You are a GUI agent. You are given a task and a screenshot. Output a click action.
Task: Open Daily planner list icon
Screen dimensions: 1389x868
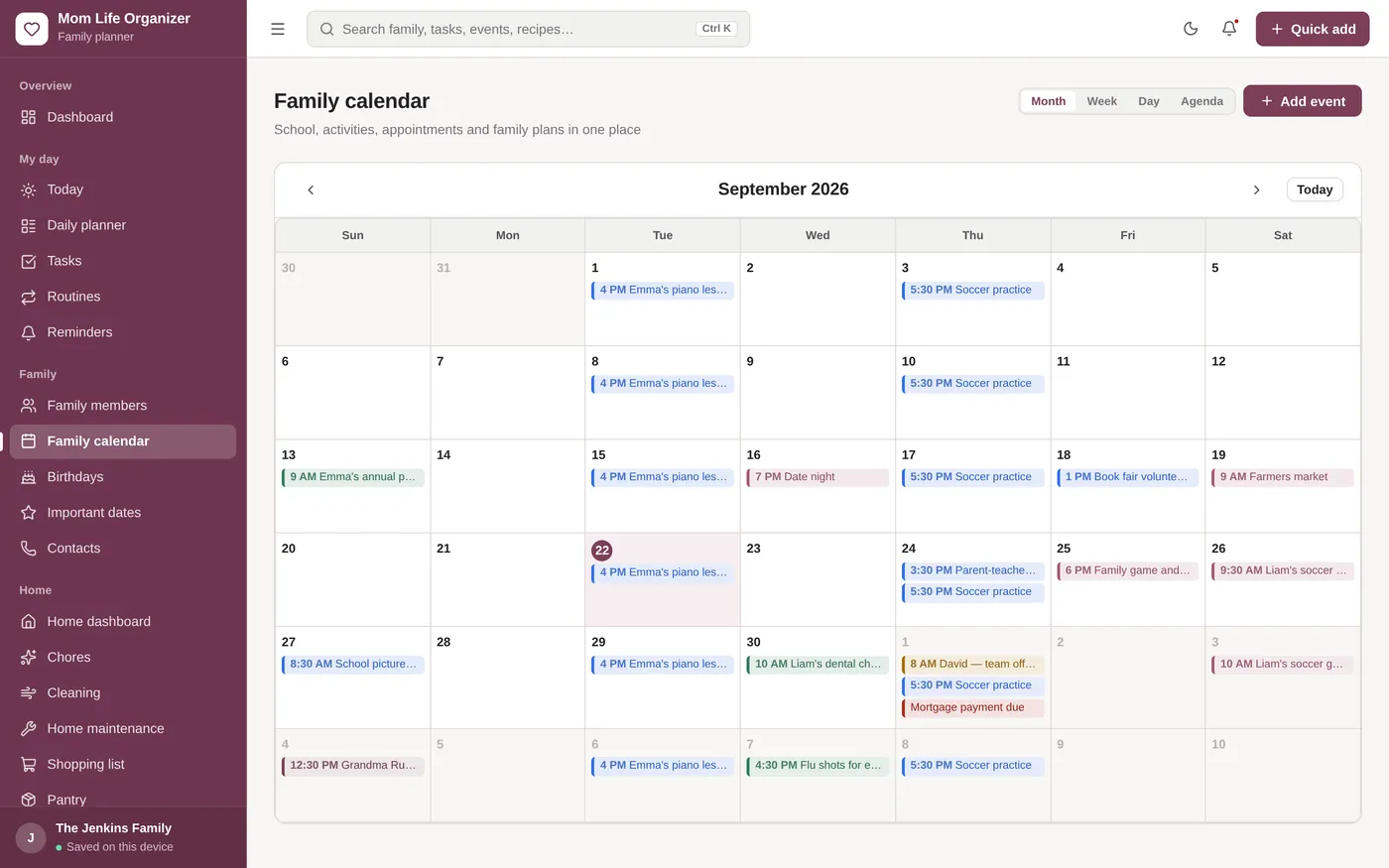coord(29,225)
